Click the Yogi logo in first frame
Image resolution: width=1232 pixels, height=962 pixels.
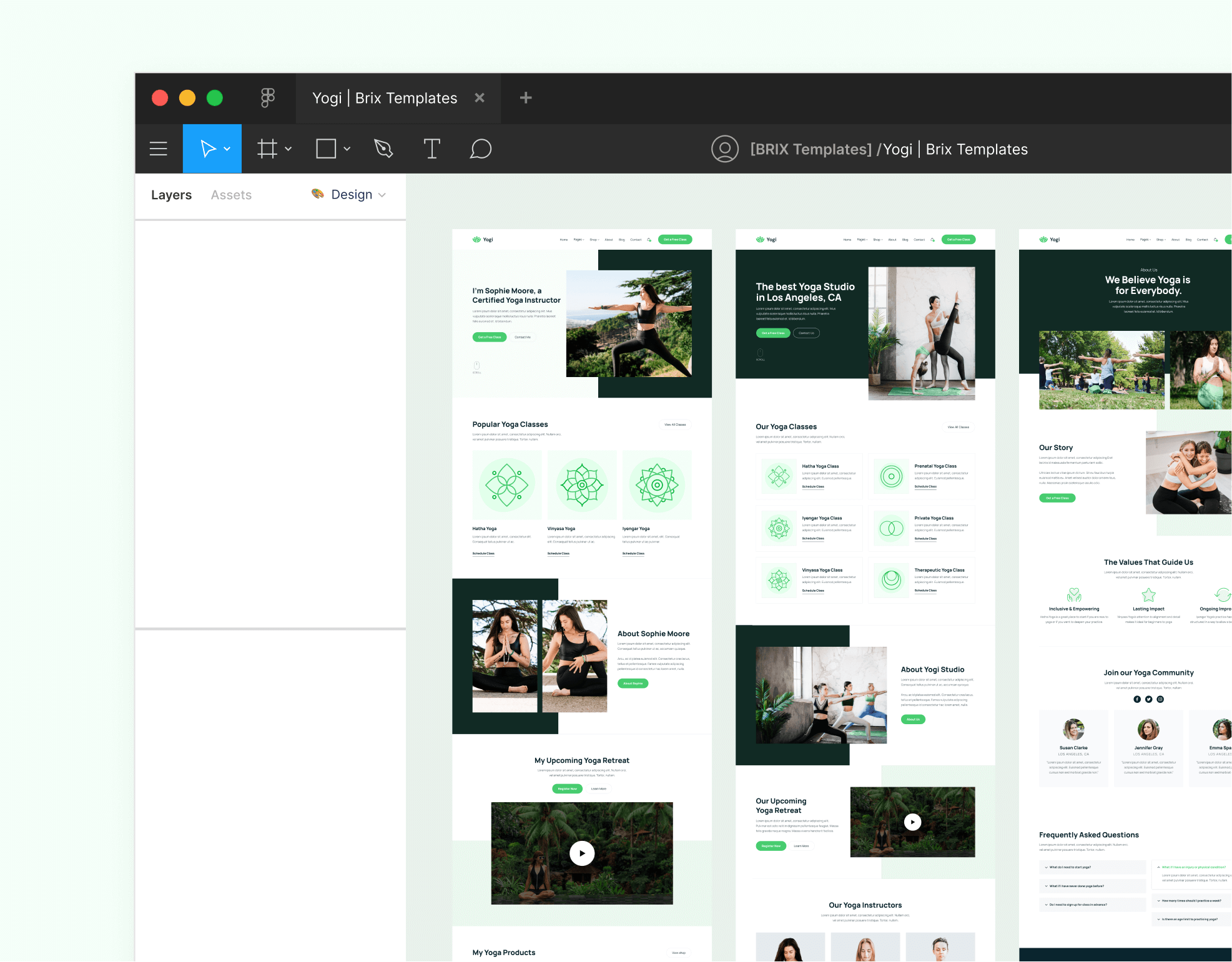[483, 240]
